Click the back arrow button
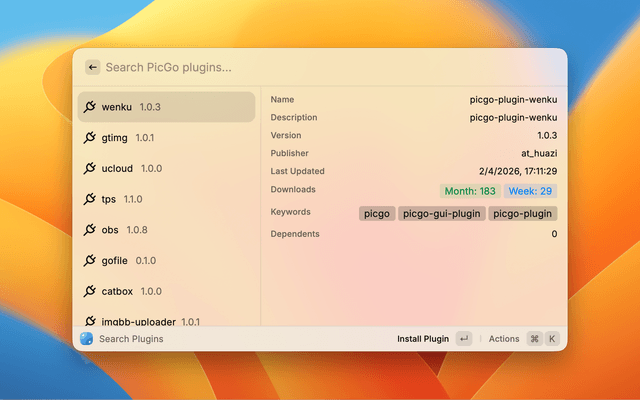Image resolution: width=640 pixels, height=400 pixels. 92,67
